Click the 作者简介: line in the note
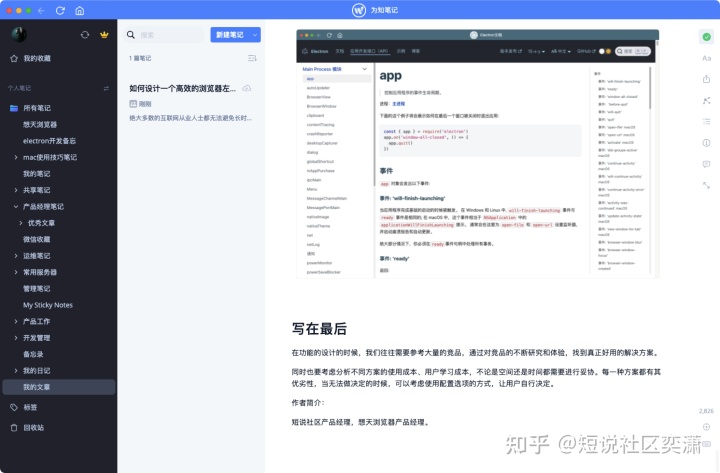Screen dimensions: 720x473 308,403
